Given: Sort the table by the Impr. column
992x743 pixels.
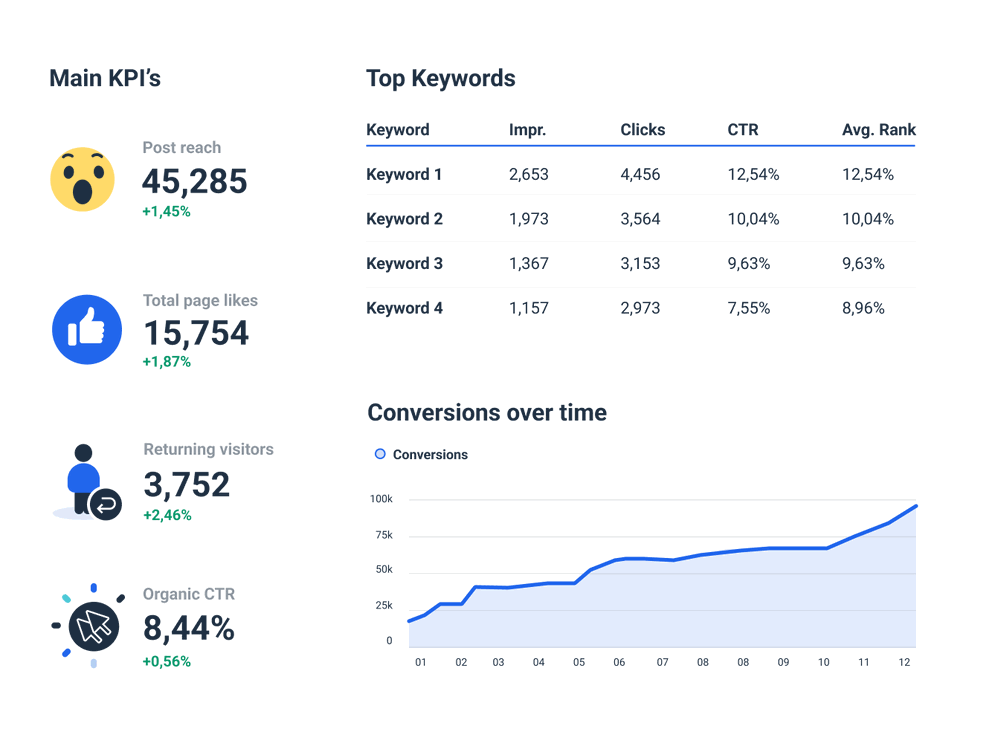Looking at the screenshot, I should [x=529, y=130].
